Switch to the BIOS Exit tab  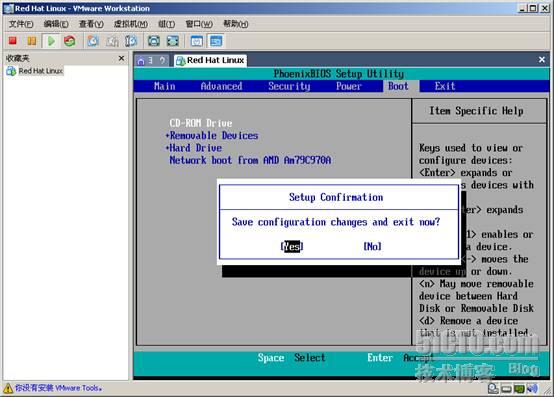pyautogui.click(x=444, y=86)
